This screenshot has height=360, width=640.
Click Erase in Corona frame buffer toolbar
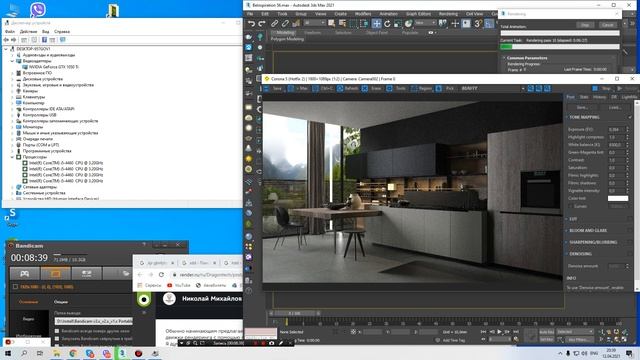[x=372, y=88]
